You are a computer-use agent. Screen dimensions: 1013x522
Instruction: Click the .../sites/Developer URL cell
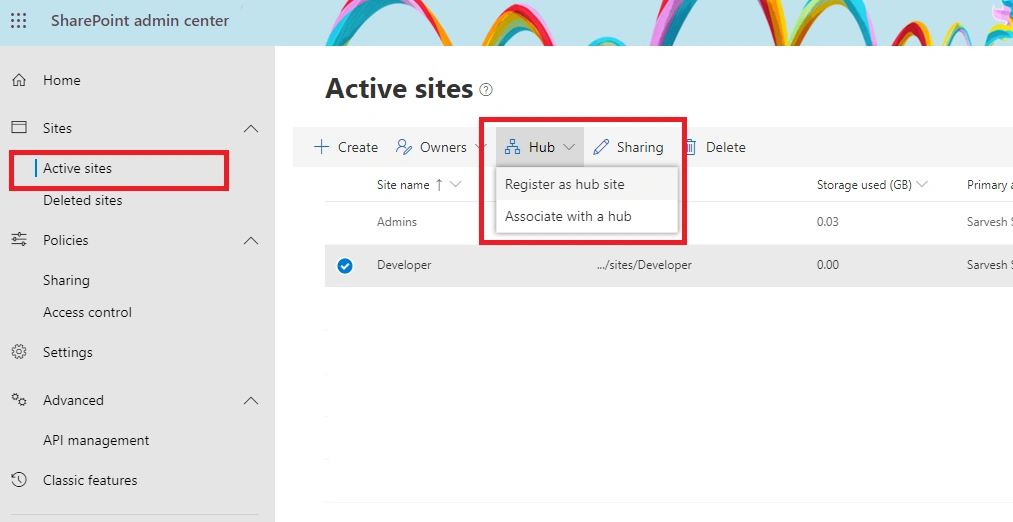(x=644, y=265)
